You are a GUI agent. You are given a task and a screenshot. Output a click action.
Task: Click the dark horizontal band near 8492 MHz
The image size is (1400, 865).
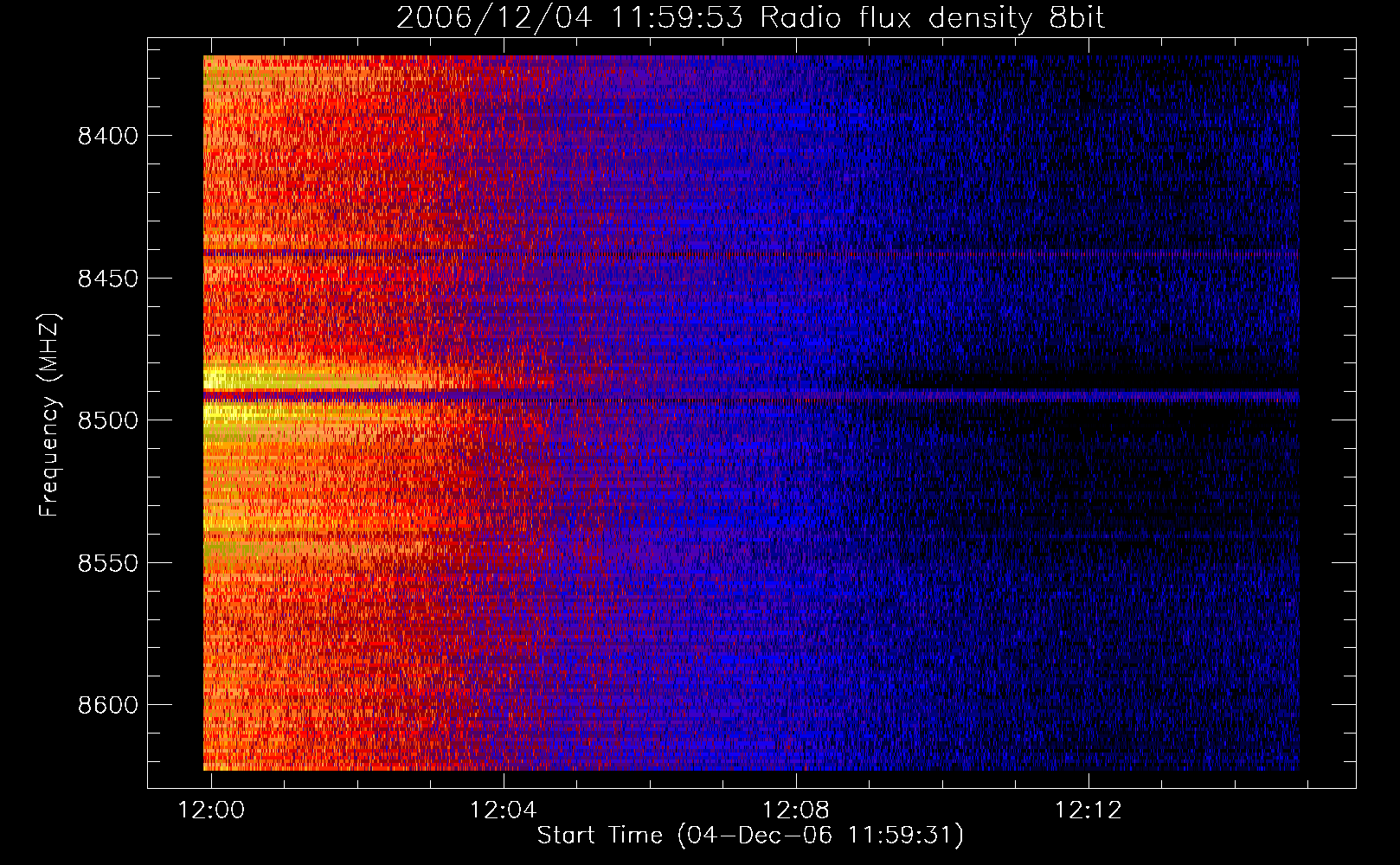tap(751, 395)
